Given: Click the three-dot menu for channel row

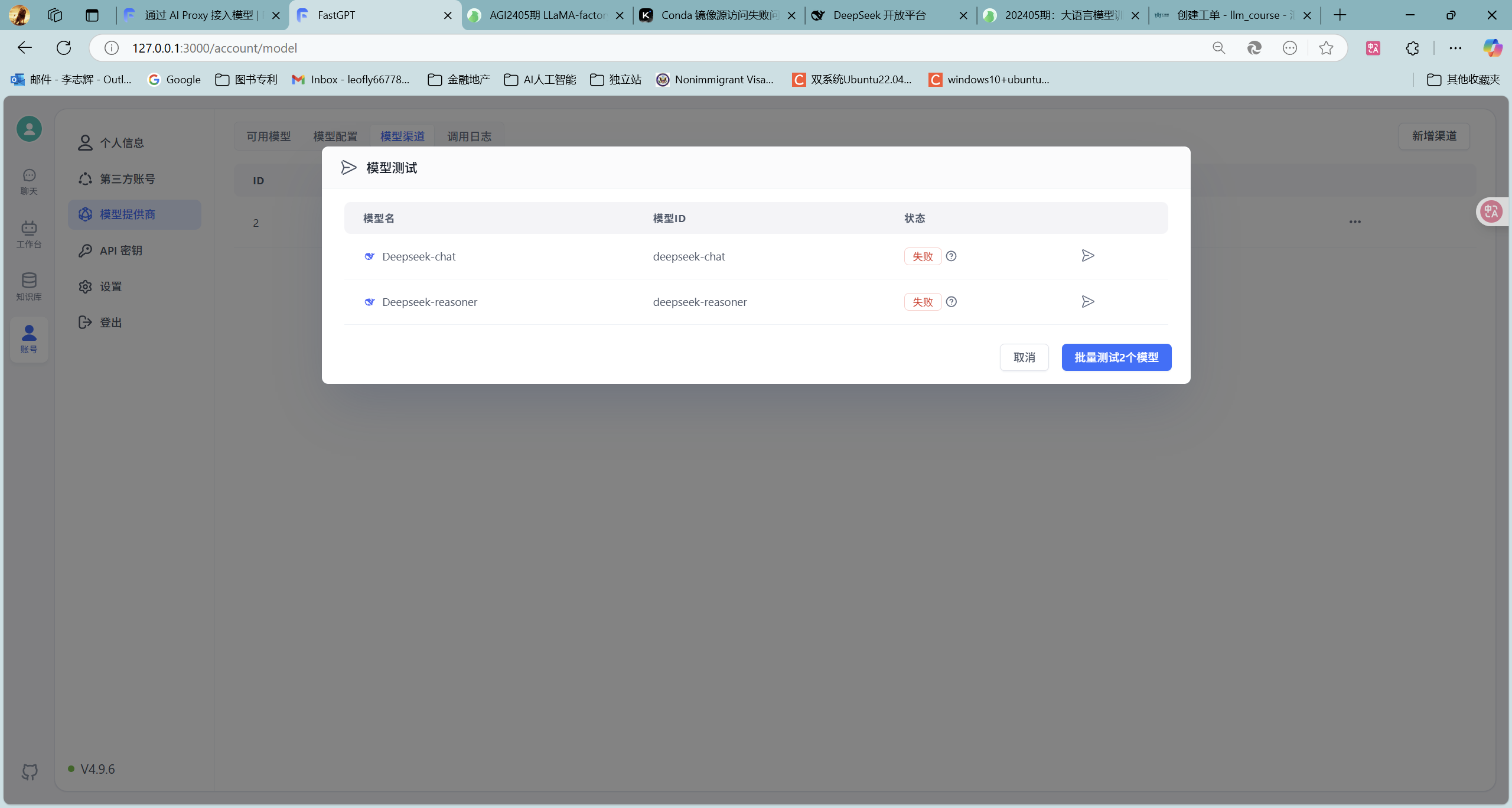Looking at the screenshot, I should click(1355, 222).
